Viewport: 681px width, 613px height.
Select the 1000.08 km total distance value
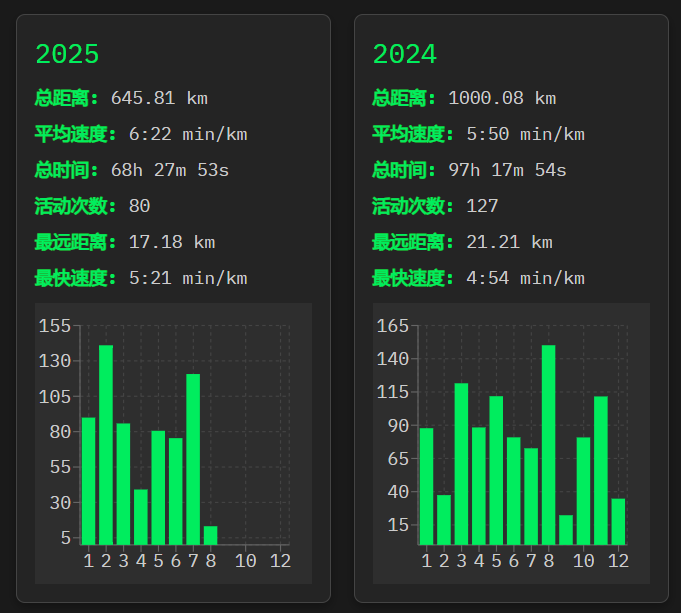[502, 98]
